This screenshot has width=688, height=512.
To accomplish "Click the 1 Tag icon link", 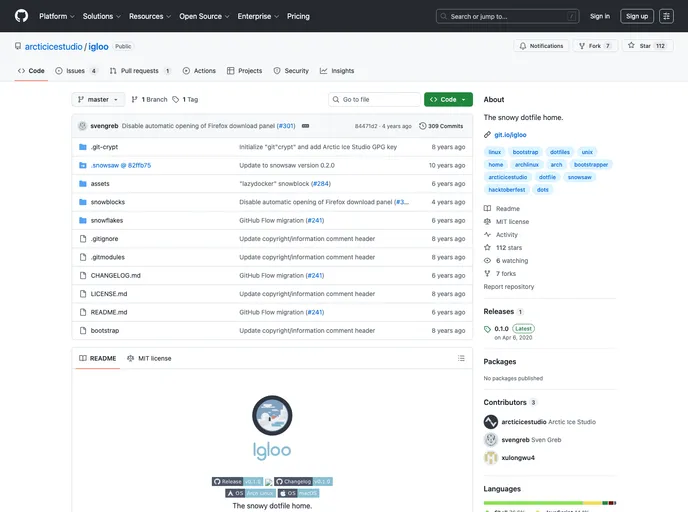I will pos(185,100).
